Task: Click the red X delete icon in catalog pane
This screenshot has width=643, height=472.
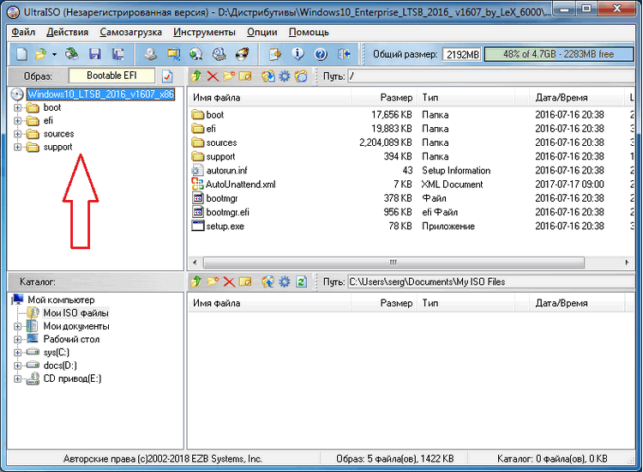Action: pos(229,282)
